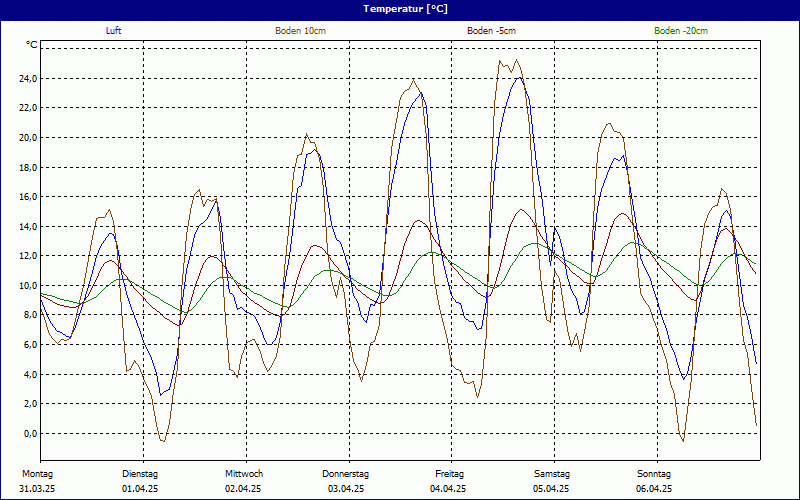This screenshot has height=500, width=800.
Task: Click the 'Montag' day label
Action: [37, 474]
